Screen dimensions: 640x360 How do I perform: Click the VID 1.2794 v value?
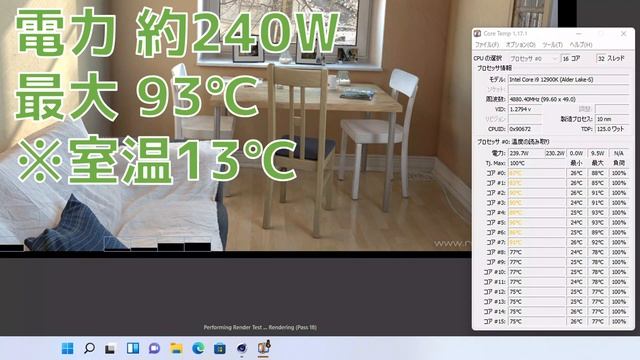coord(524,109)
